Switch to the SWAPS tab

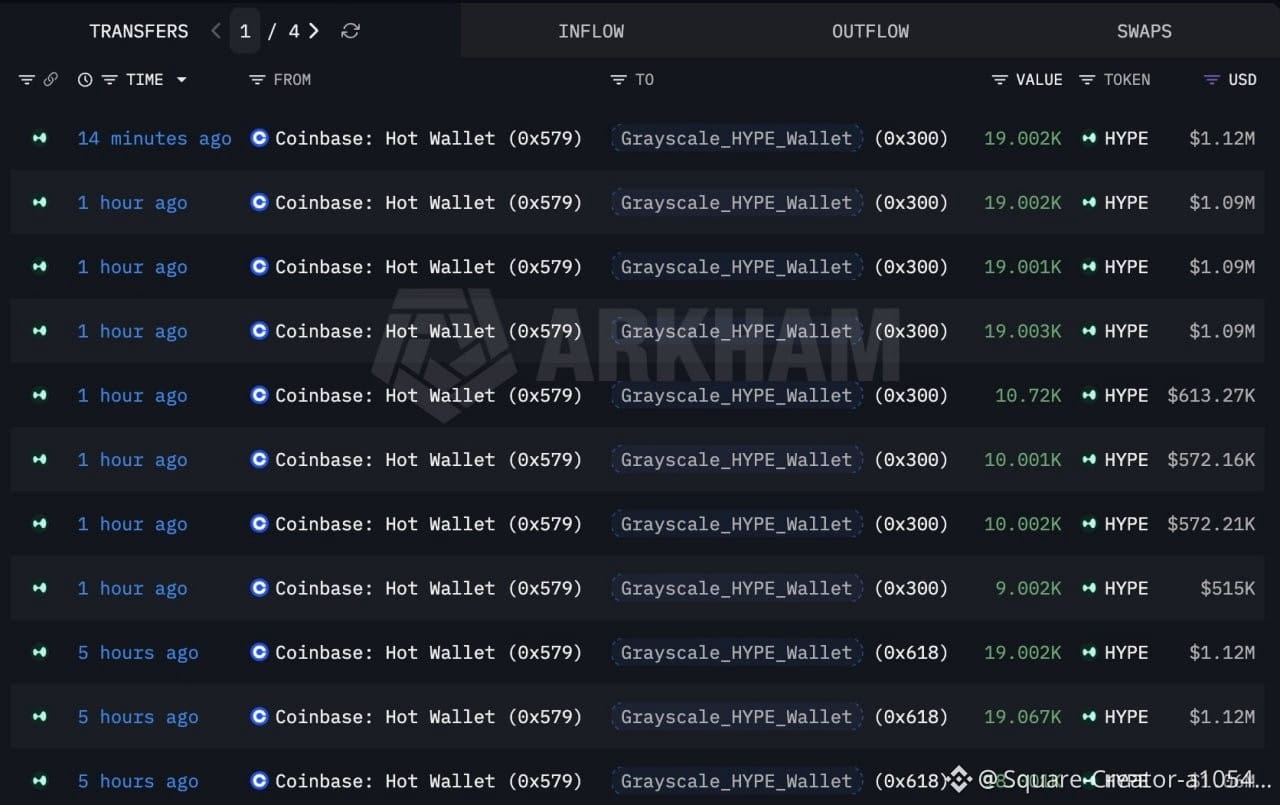tap(1144, 31)
